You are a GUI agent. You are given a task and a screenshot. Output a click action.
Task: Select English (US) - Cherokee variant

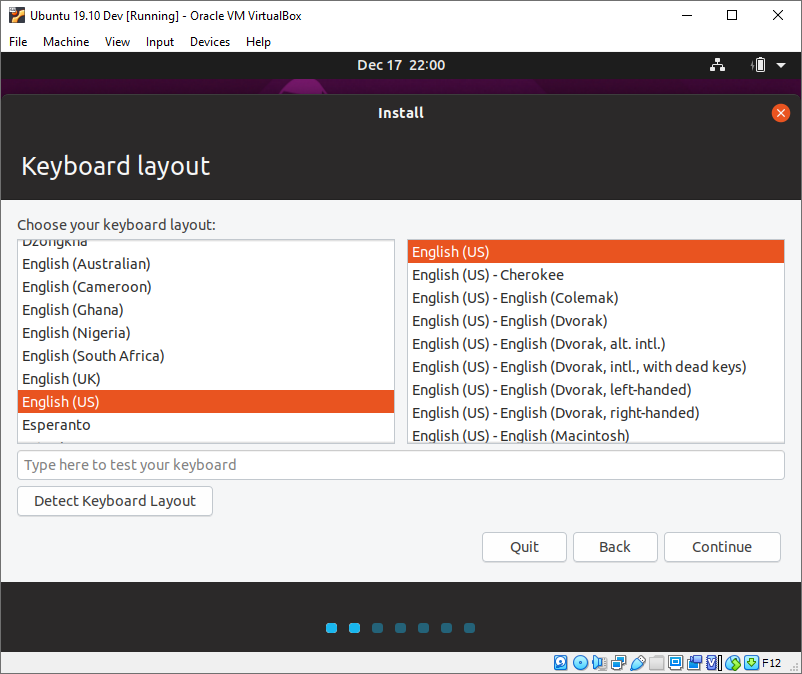point(596,275)
